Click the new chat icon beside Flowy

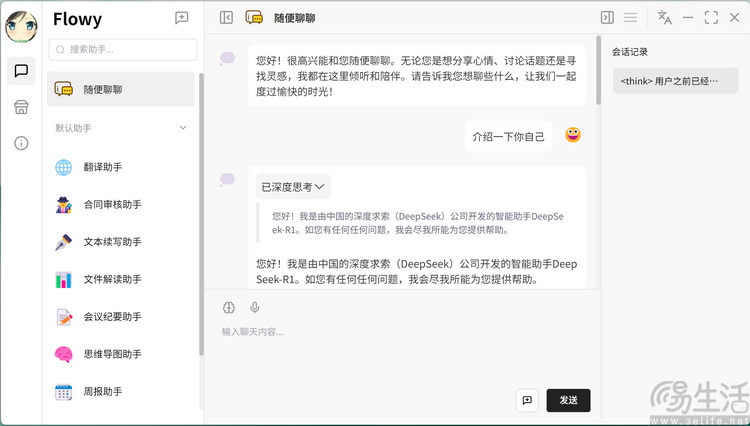181,18
